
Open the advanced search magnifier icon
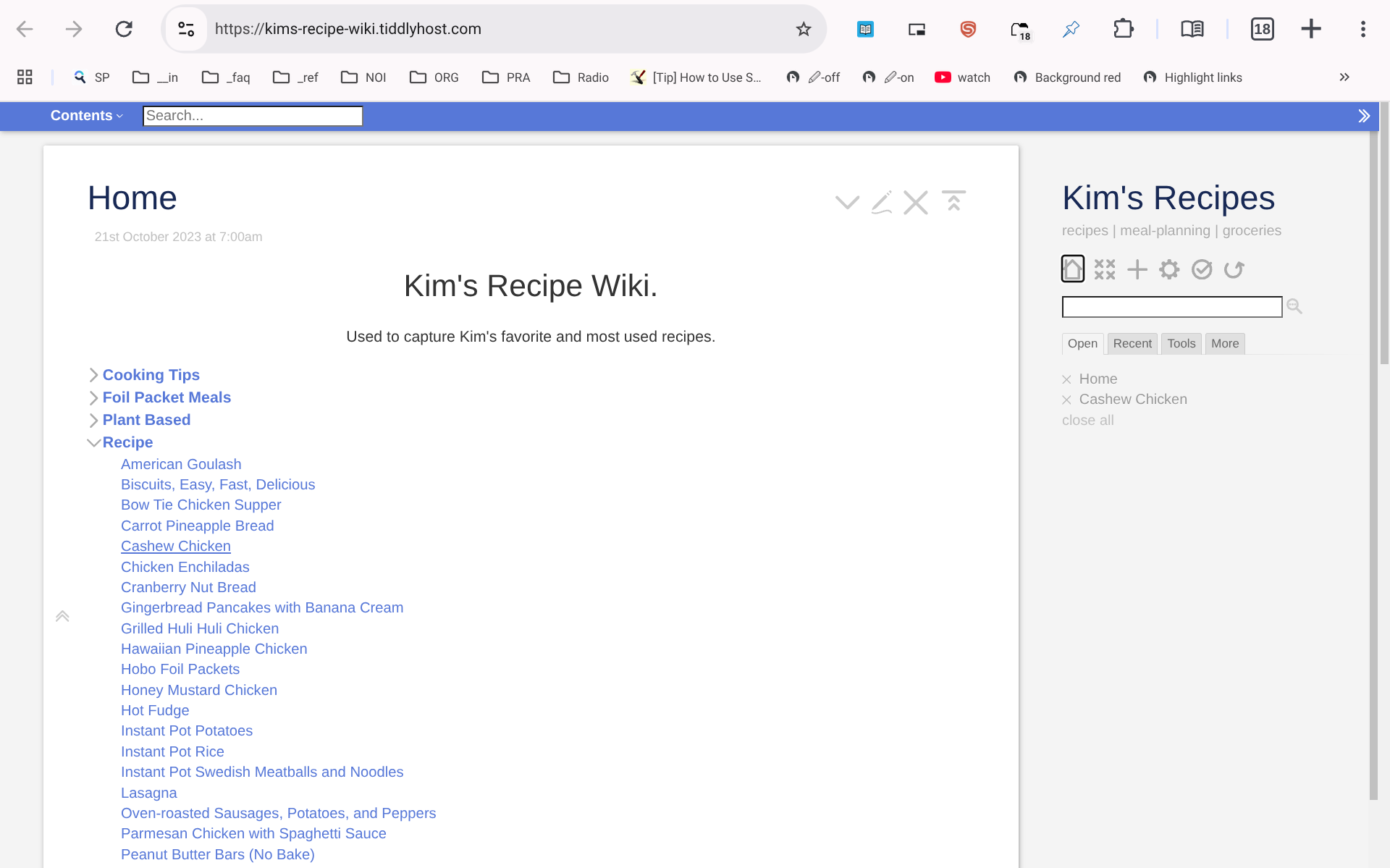point(1294,307)
